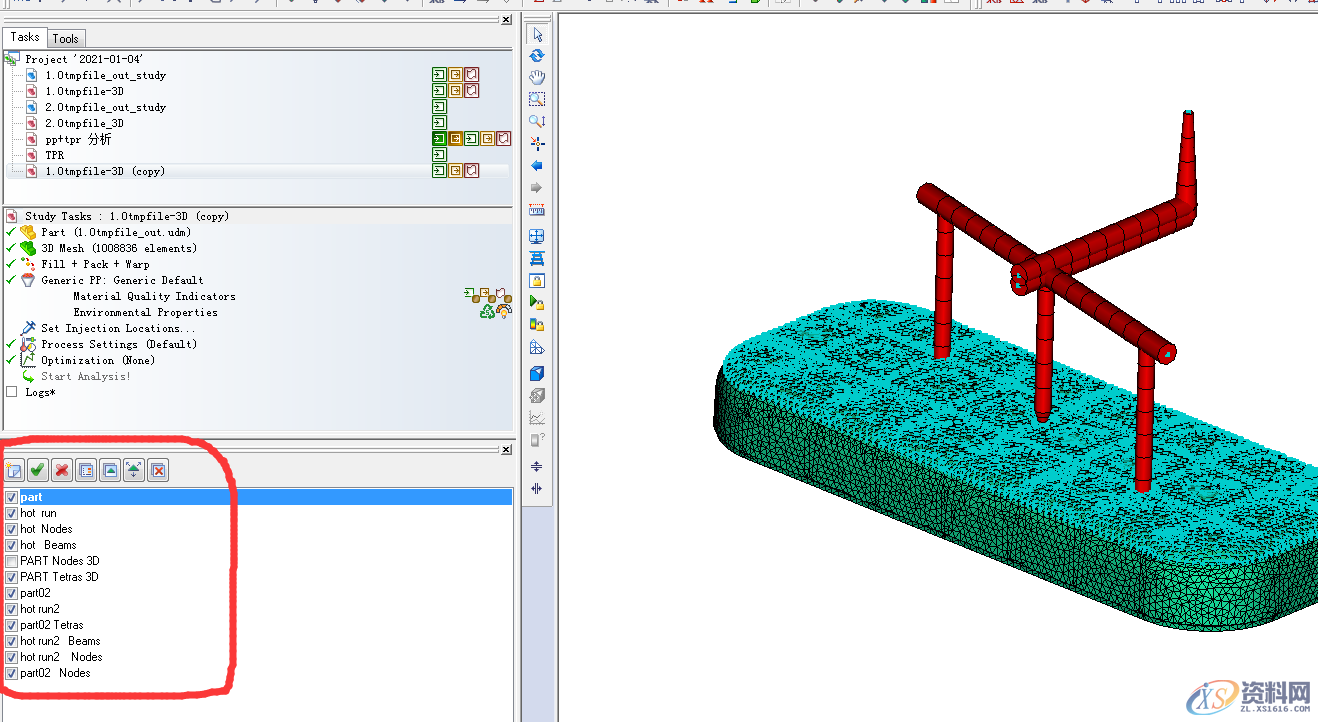Image resolution: width=1318 pixels, height=722 pixels.
Task: Select the Tasks tab
Action: point(25,38)
